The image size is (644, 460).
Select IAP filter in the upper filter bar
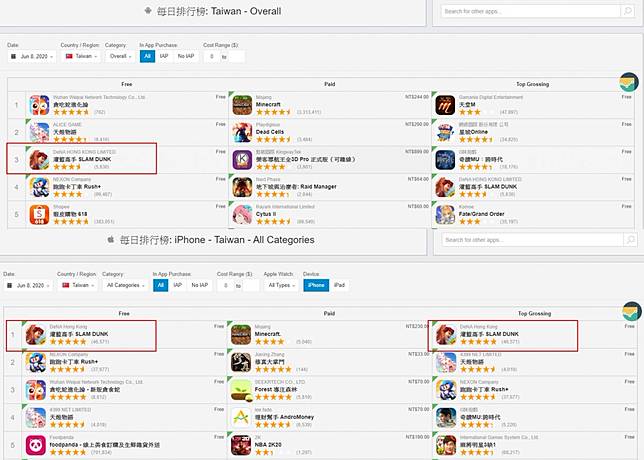point(164,56)
